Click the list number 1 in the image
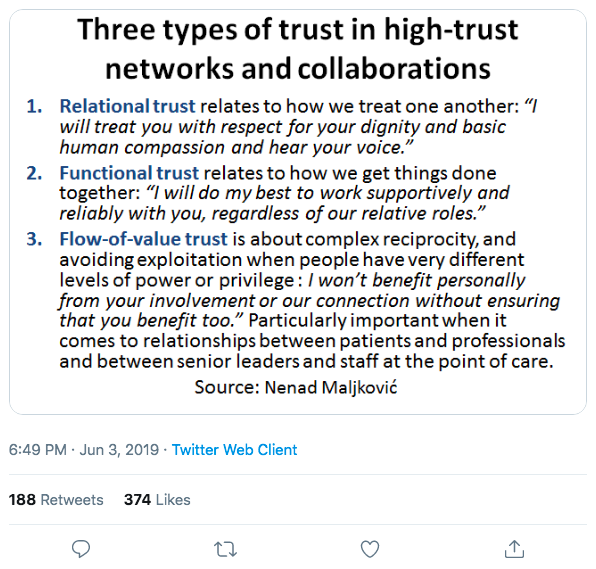This screenshot has height=569, width=596. (x=34, y=106)
